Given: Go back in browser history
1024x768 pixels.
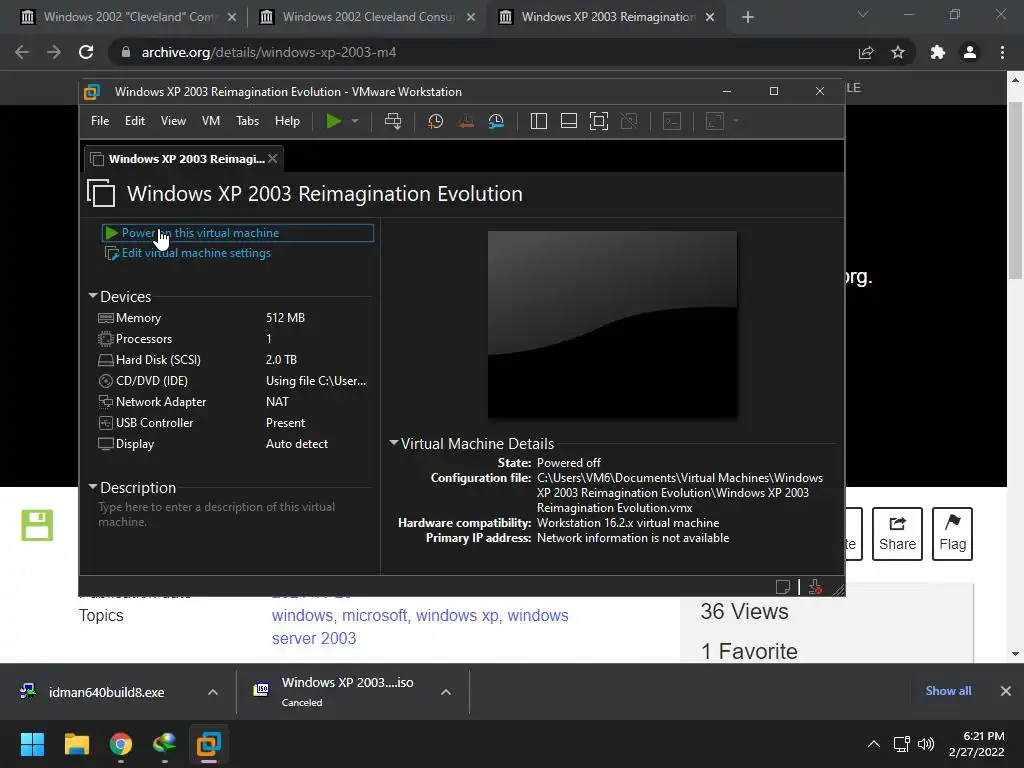Looking at the screenshot, I should (22, 52).
